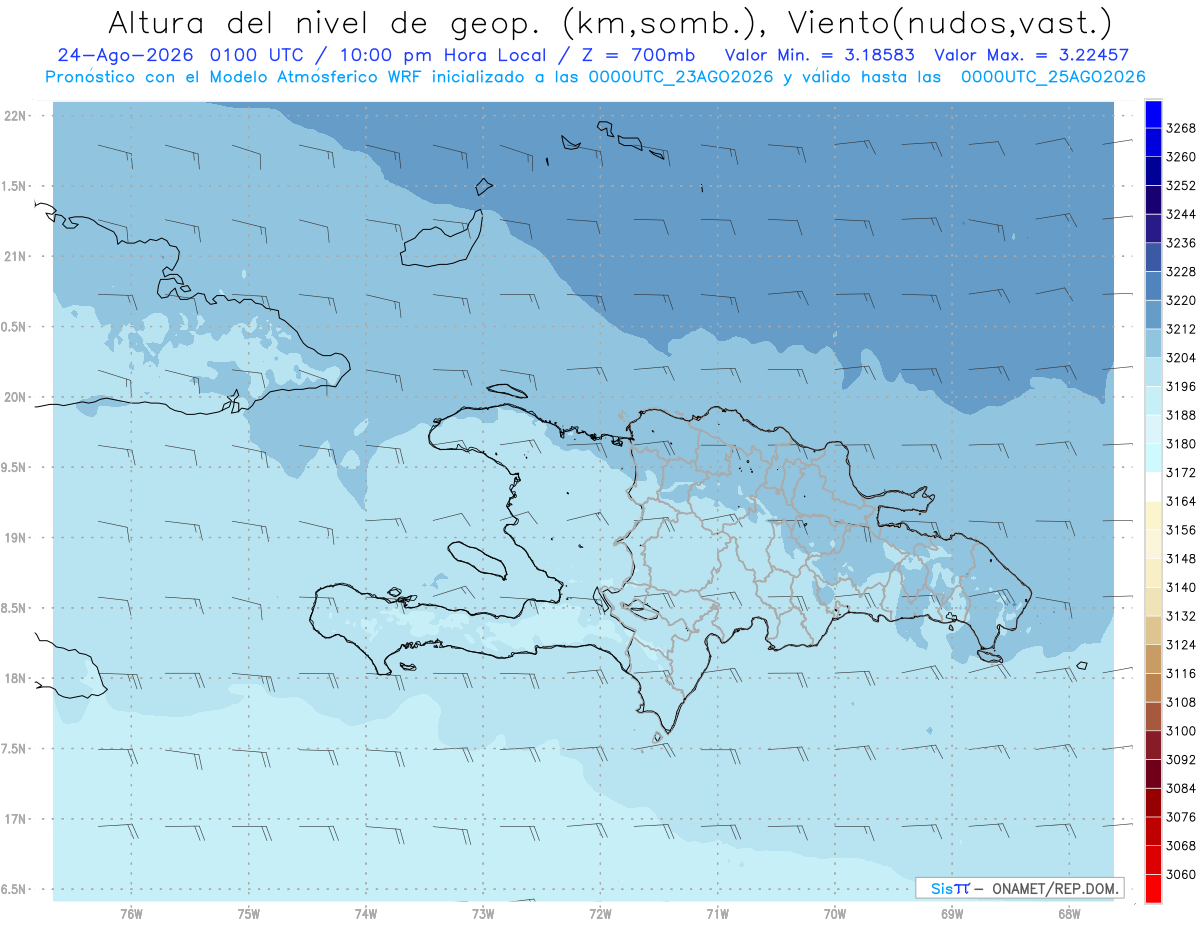Click the 72W longitude label
Image resolution: width=1200 pixels, height=927 pixels.
click(600, 913)
